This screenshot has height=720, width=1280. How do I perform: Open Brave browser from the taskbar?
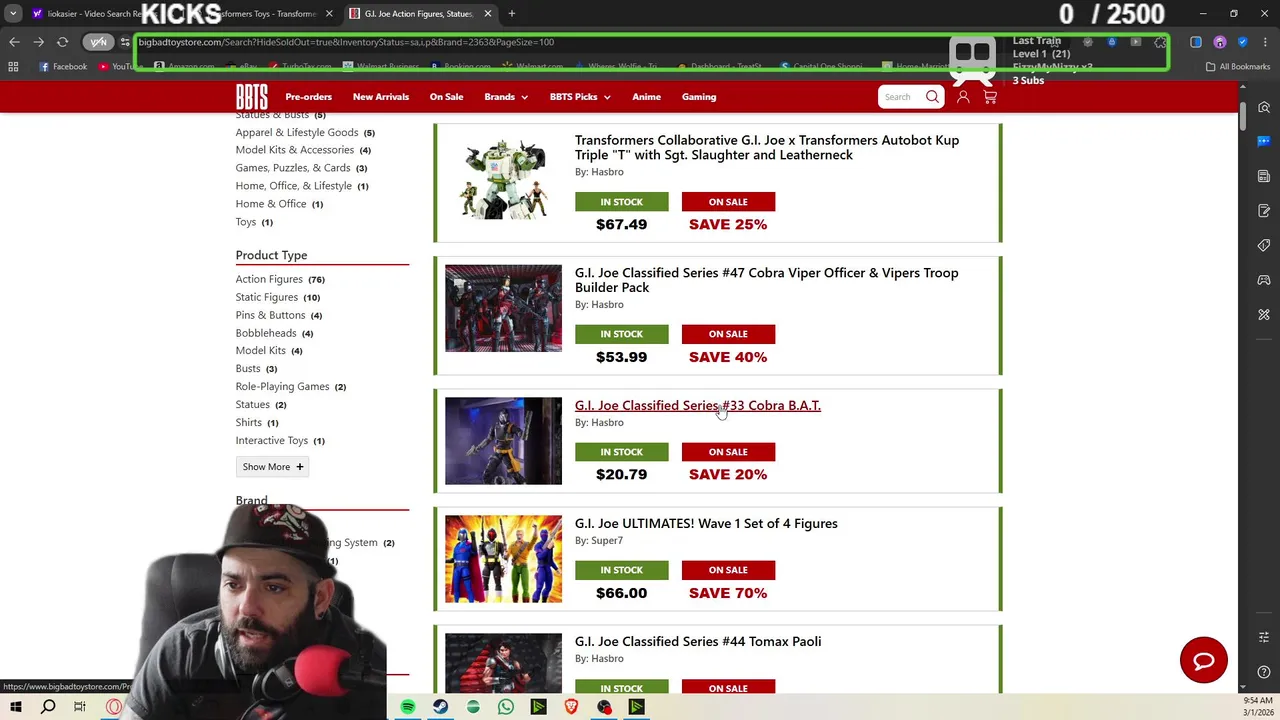(571, 707)
